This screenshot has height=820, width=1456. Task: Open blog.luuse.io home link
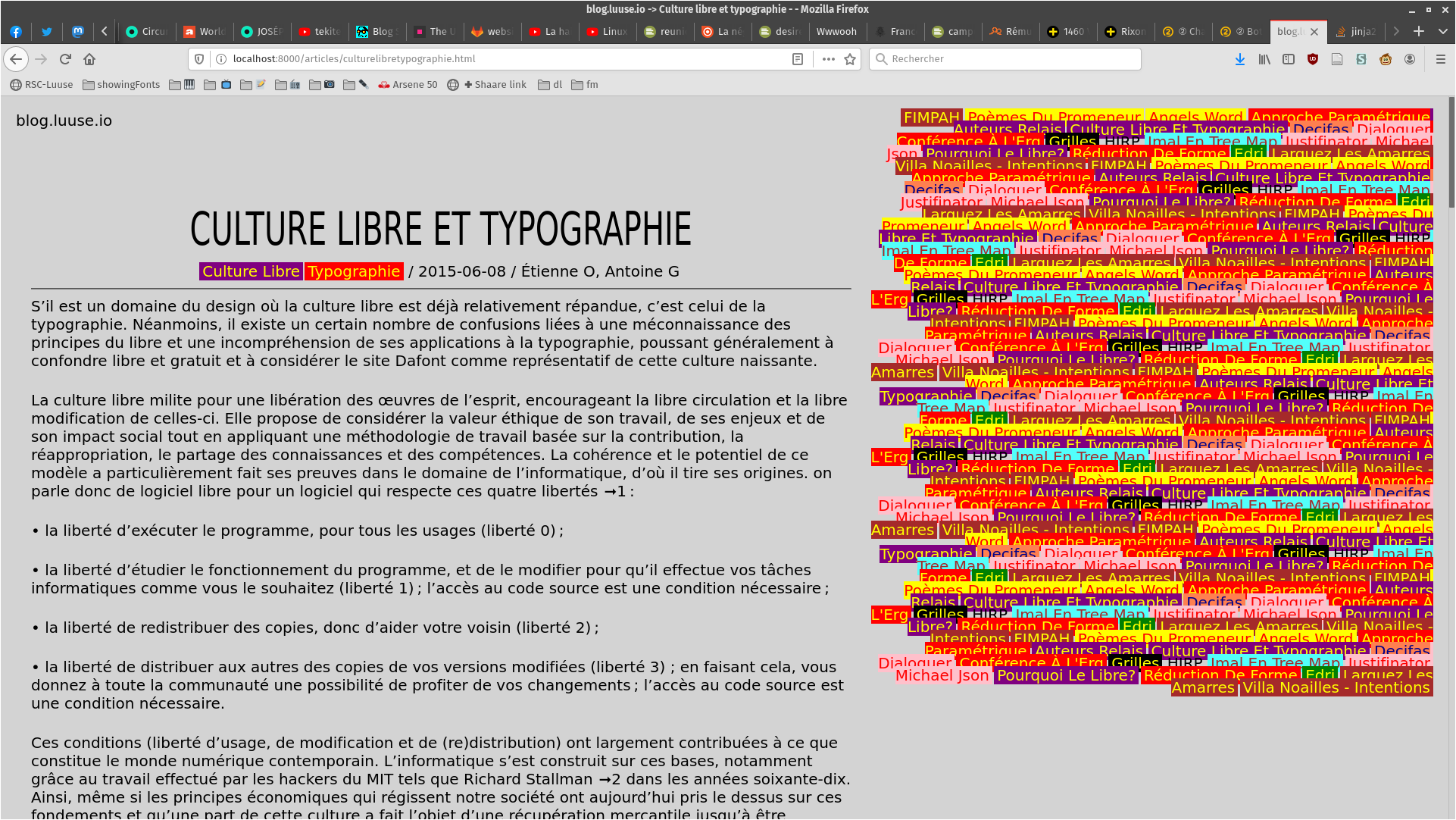(x=64, y=120)
